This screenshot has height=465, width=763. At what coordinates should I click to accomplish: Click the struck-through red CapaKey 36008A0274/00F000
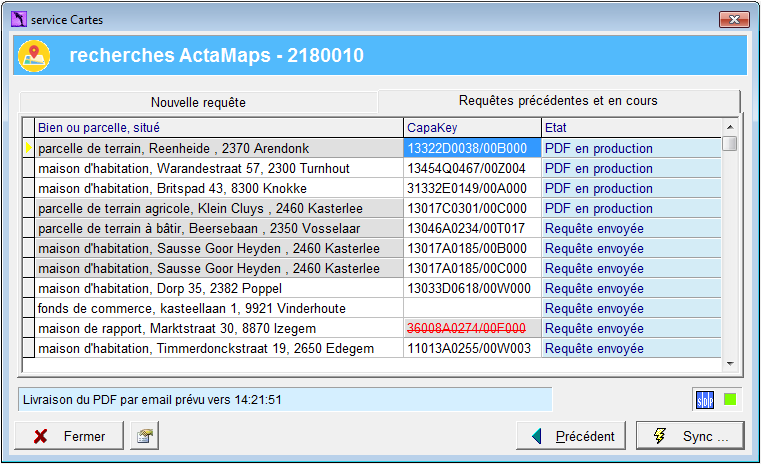point(472,328)
